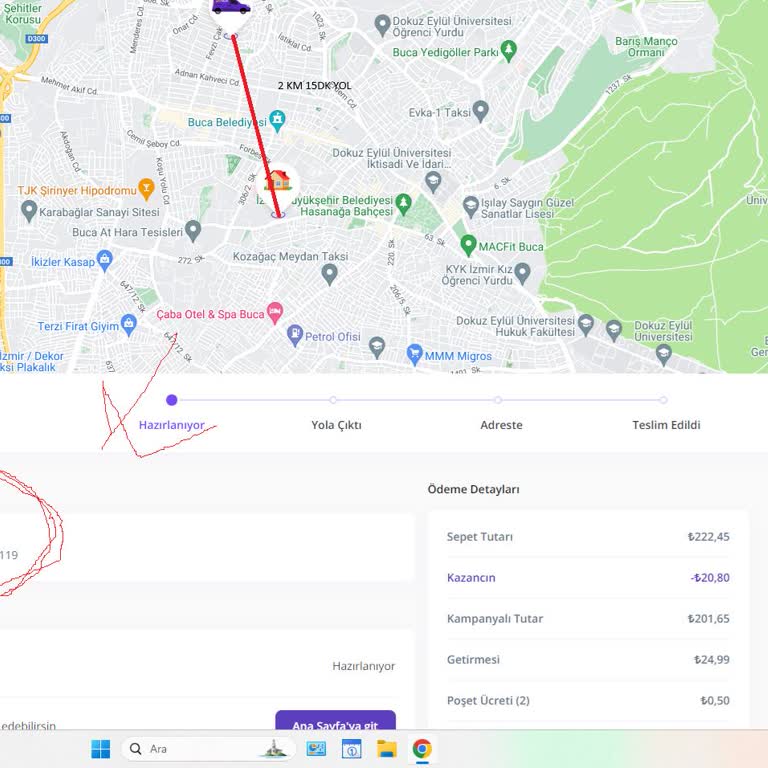768x768 pixels.
Task: Click the Adreste step marker
Action: [x=498, y=400]
